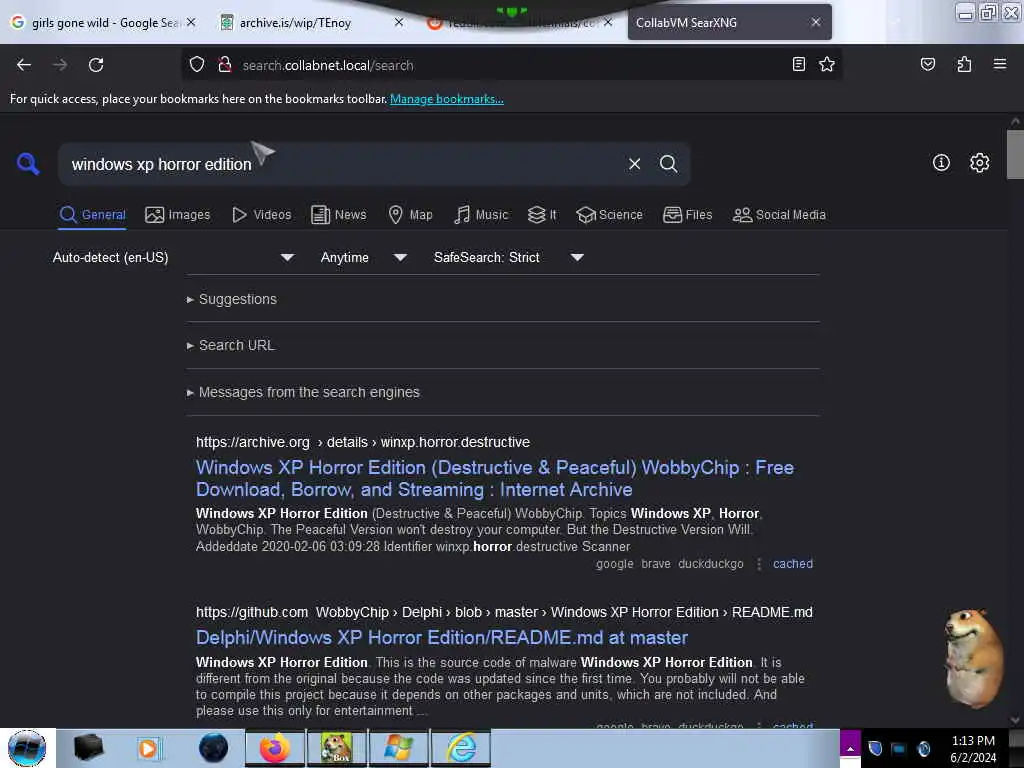This screenshot has height=768, width=1024.
Task: Click the page vertical scrollbar thumb
Action: point(1015,154)
